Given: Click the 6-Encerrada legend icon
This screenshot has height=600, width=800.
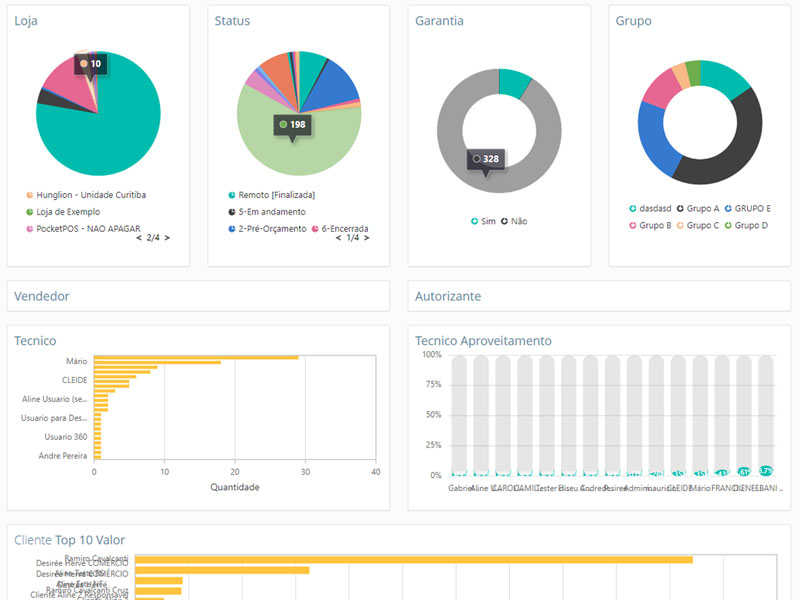Looking at the screenshot, I should [x=314, y=229].
